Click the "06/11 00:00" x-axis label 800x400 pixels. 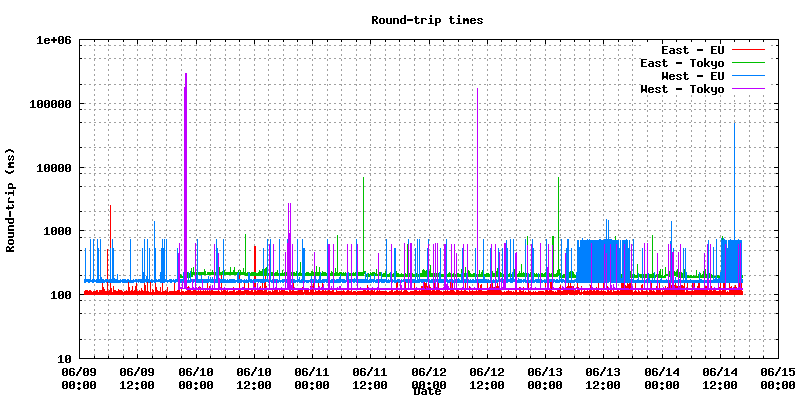312,379
